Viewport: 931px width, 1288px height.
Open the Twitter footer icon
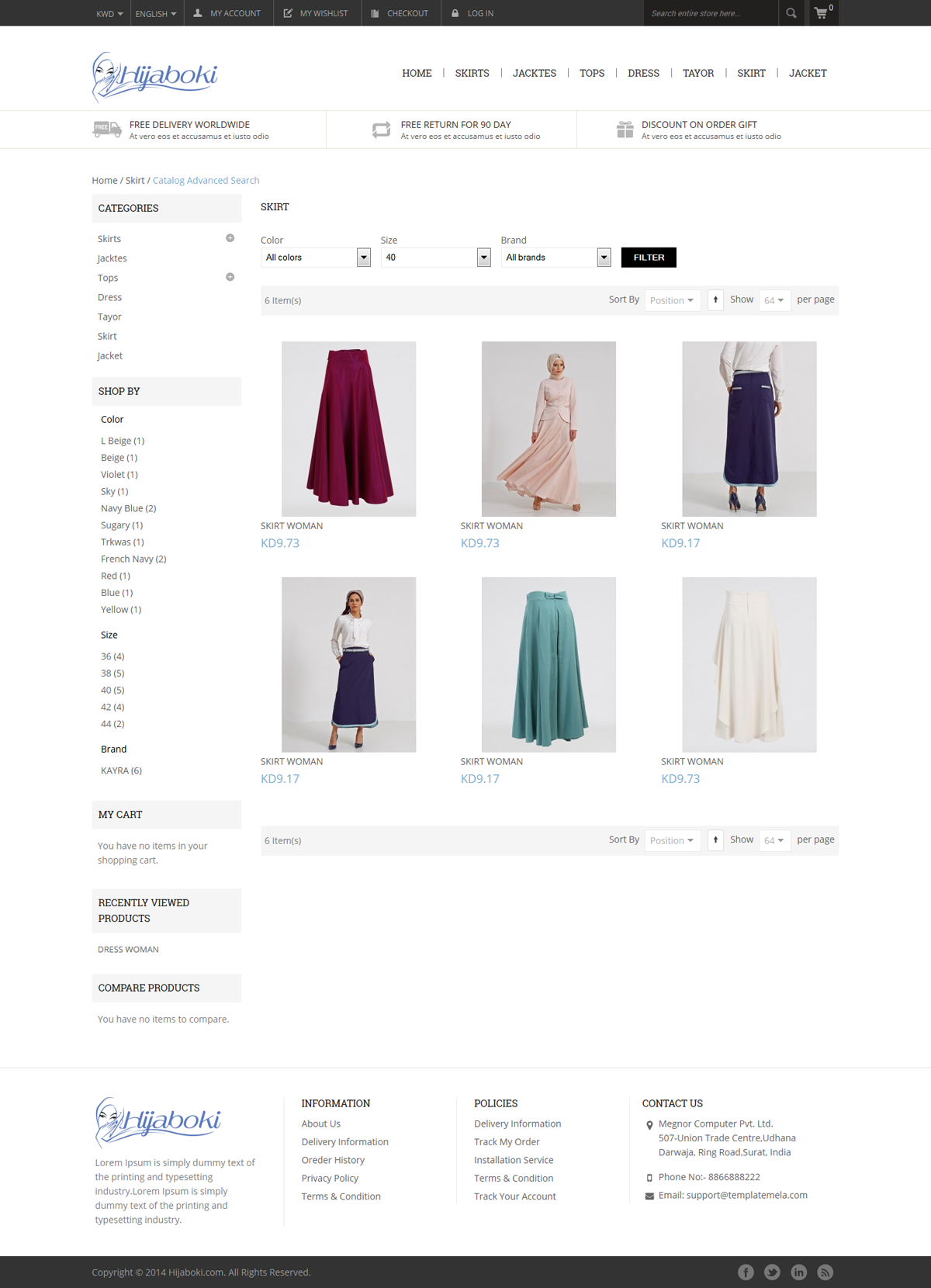(772, 1272)
